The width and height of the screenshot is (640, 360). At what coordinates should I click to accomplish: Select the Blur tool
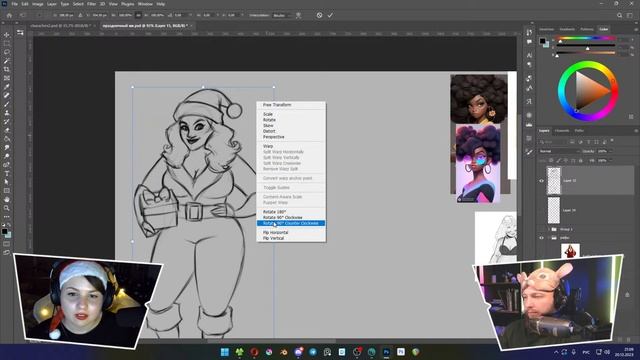(x=7, y=147)
